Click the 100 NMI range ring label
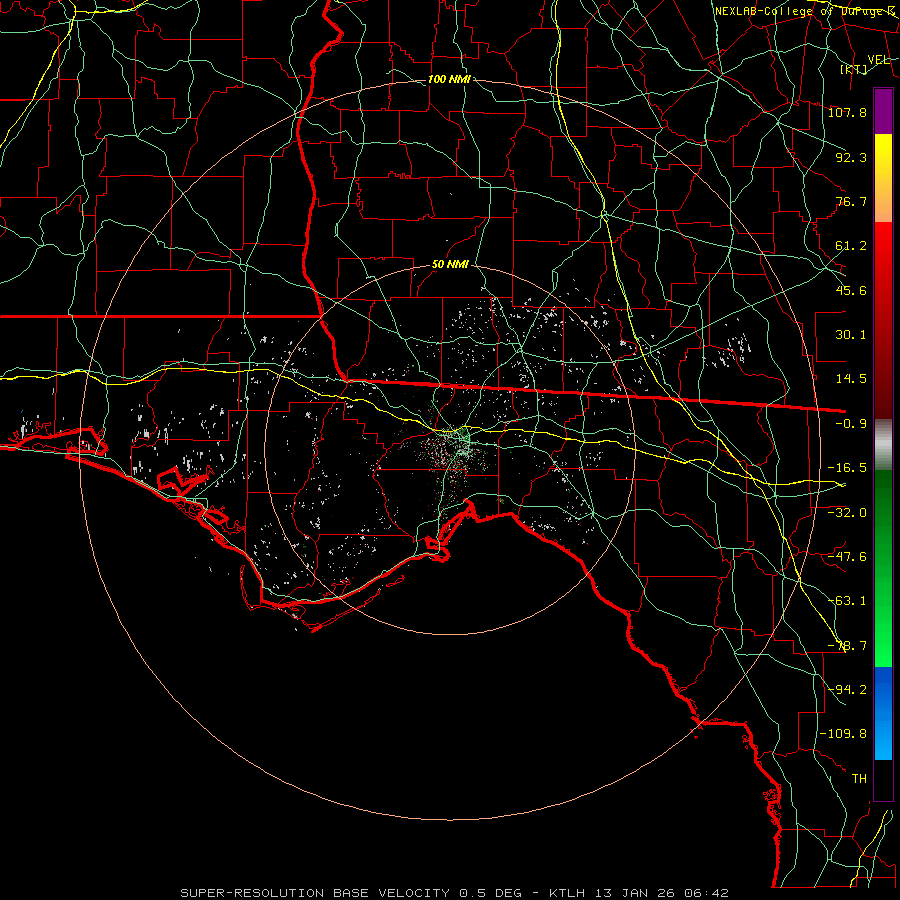Screen dimensions: 900x900 point(449,79)
